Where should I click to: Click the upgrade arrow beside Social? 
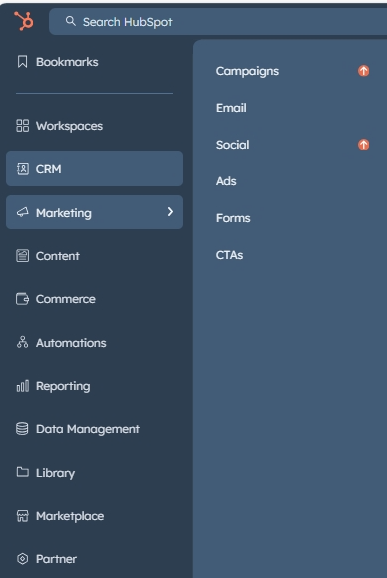click(x=364, y=144)
